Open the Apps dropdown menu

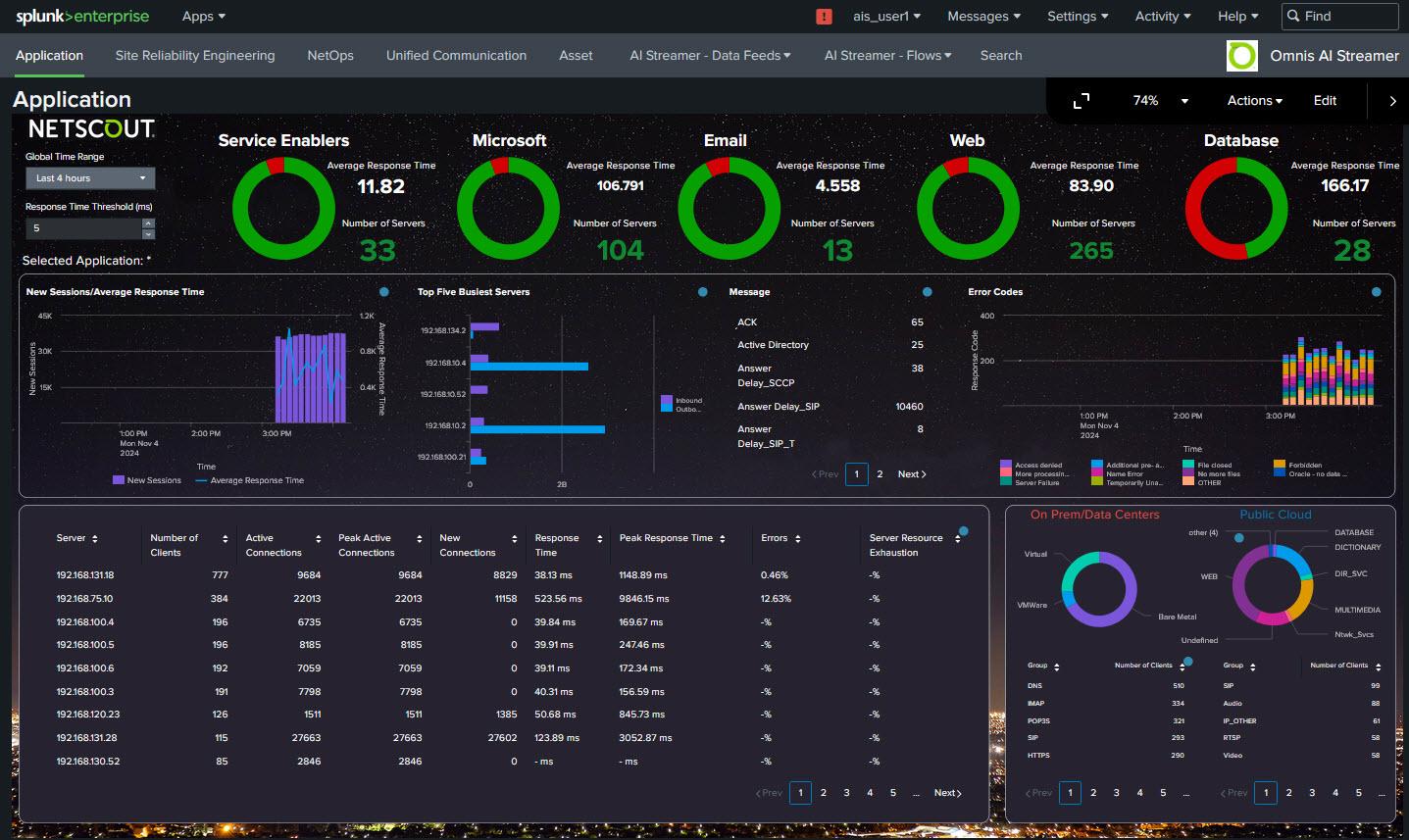pyautogui.click(x=203, y=17)
